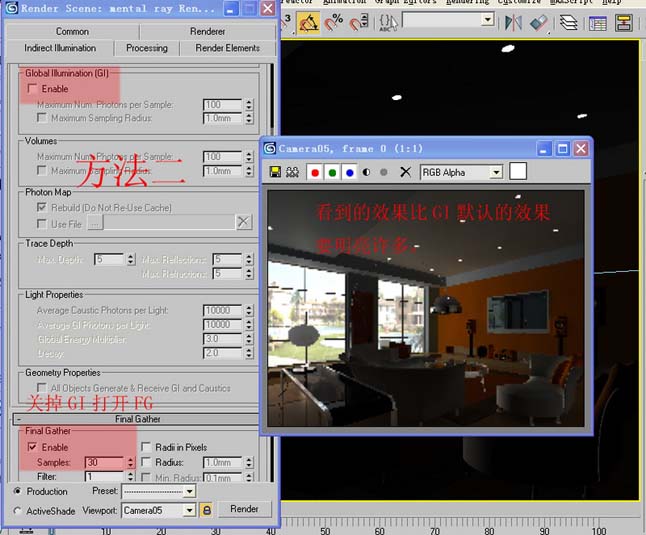The image size is (646, 535).
Task: Open the Preset dropdown
Action: point(189,491)
